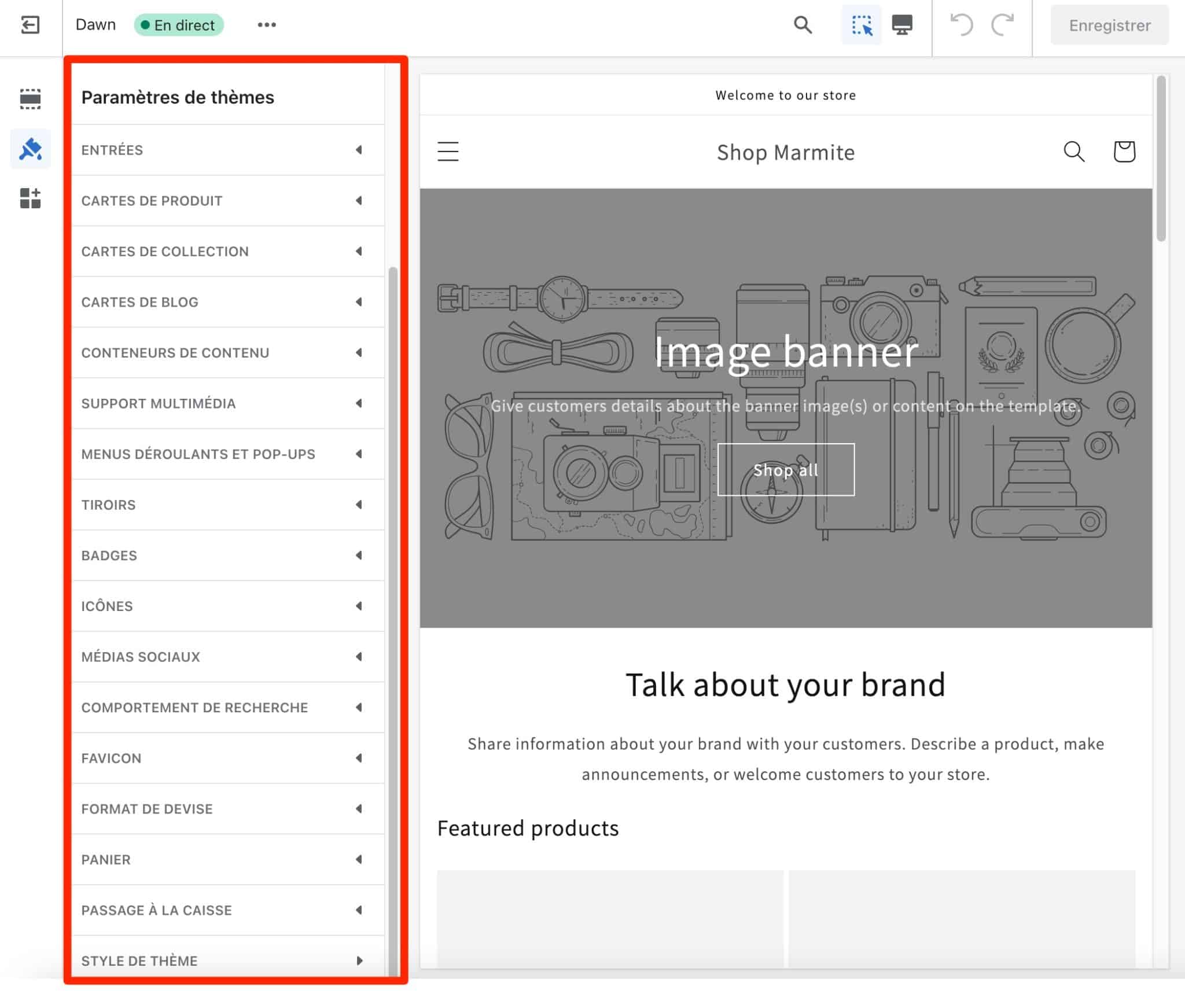The height and width of the screenshot is (1008, 1185).
Task: Click the banner description text
Action: click(786, 406)
